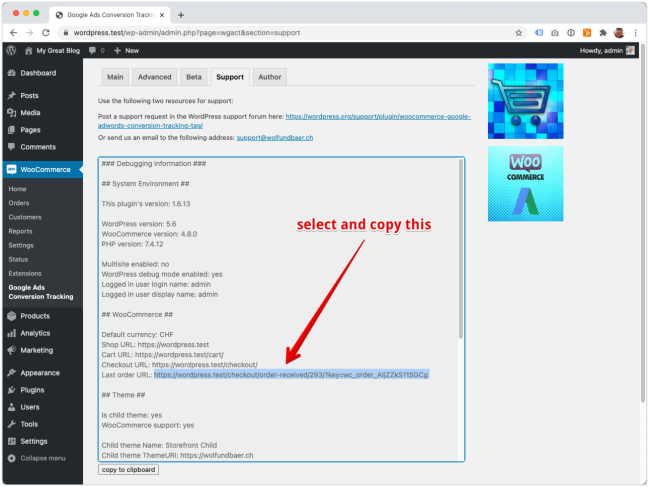
Task: Open the comments bubble in admin bar
Action: tap(92, 50)
